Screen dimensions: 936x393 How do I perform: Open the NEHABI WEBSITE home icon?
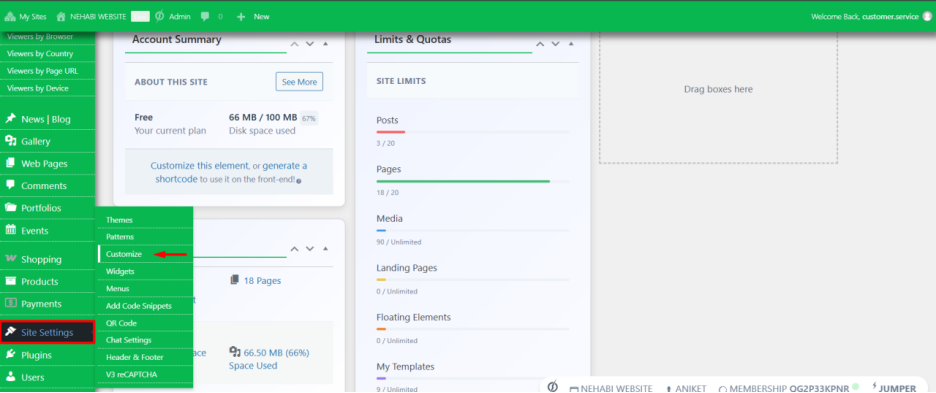pyautogui.click(x=60, y=17)
